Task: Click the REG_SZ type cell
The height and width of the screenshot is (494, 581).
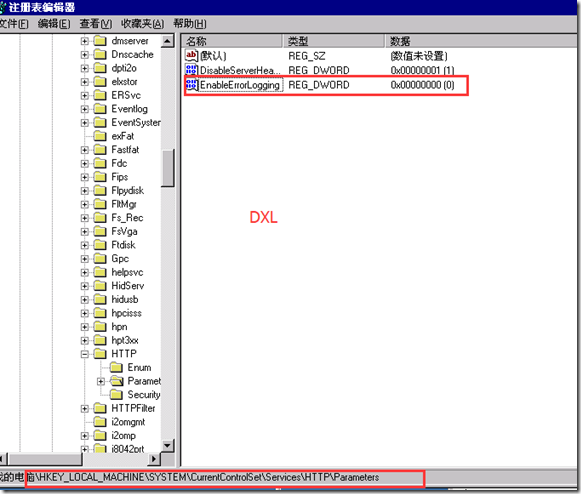Action: (x=306, y=56)
